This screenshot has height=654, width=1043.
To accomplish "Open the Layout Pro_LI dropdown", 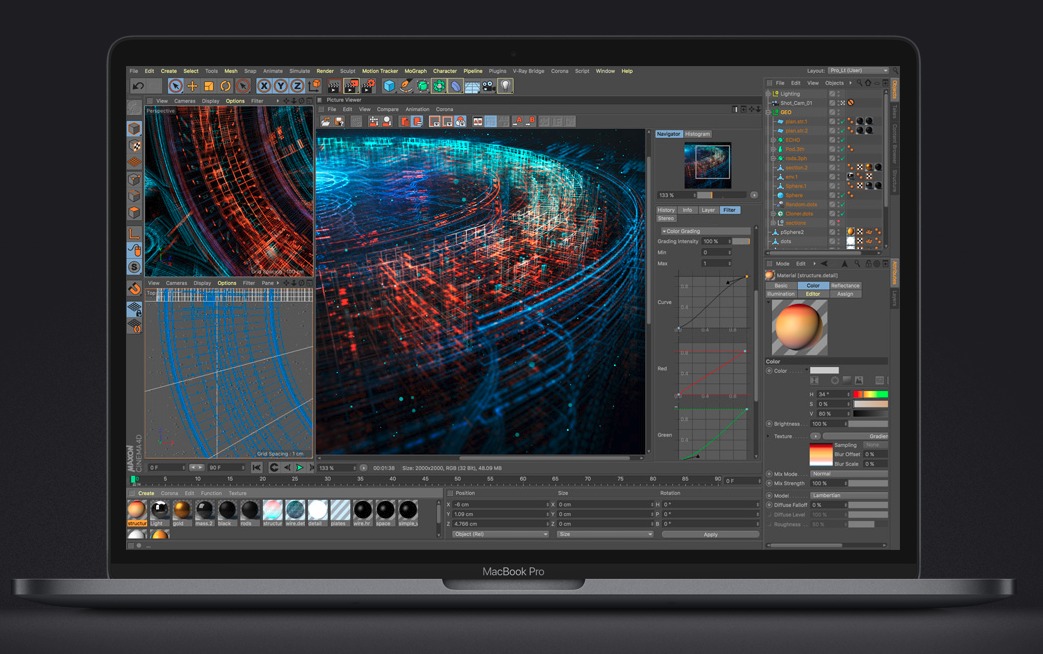I will [858, 71].
